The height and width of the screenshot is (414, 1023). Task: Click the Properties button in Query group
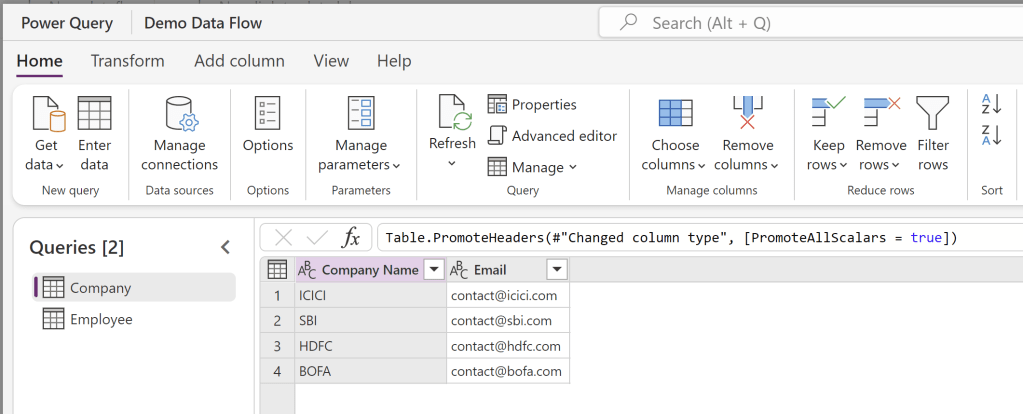click(532, 104)
